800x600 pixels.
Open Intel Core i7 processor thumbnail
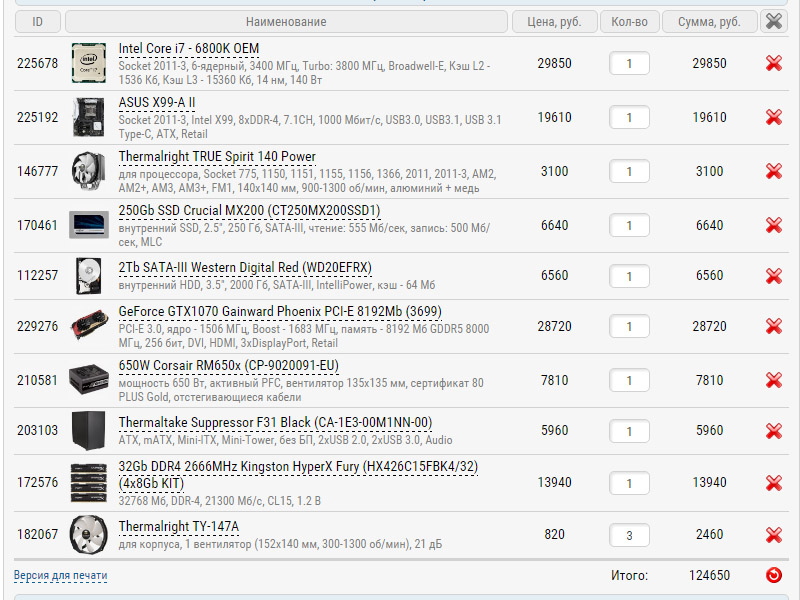click(x=89, y=63)
